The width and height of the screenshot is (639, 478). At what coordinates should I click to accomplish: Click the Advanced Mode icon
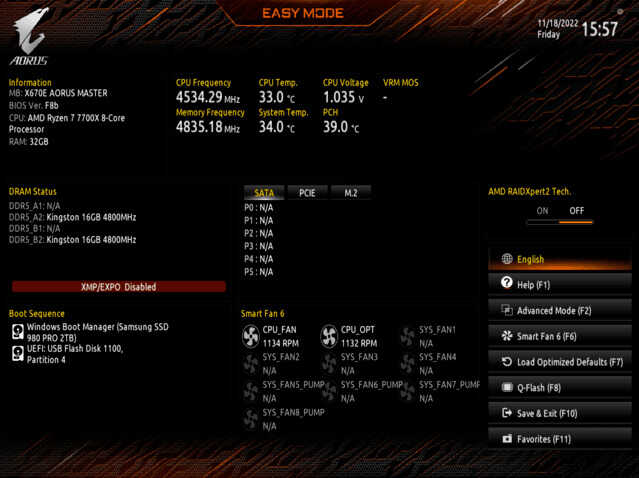[507, 310]
